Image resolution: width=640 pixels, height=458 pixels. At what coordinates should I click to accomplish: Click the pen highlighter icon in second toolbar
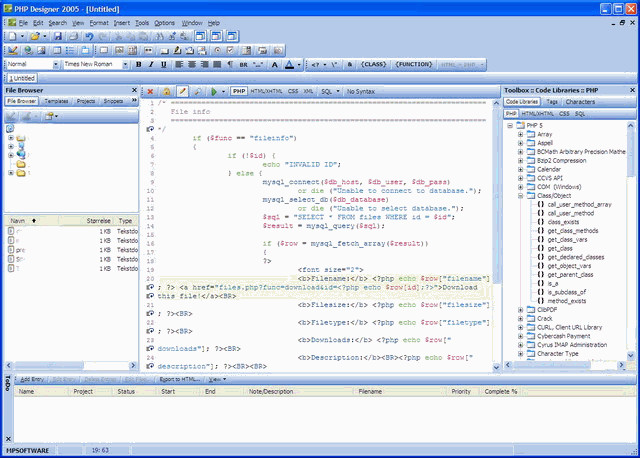(x=177, y=50)
